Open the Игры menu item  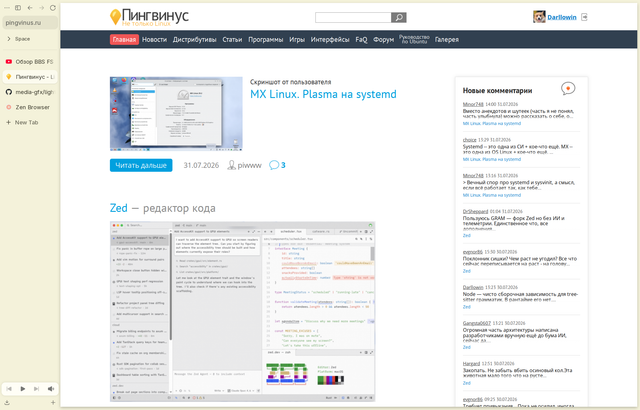pos(297,40)
